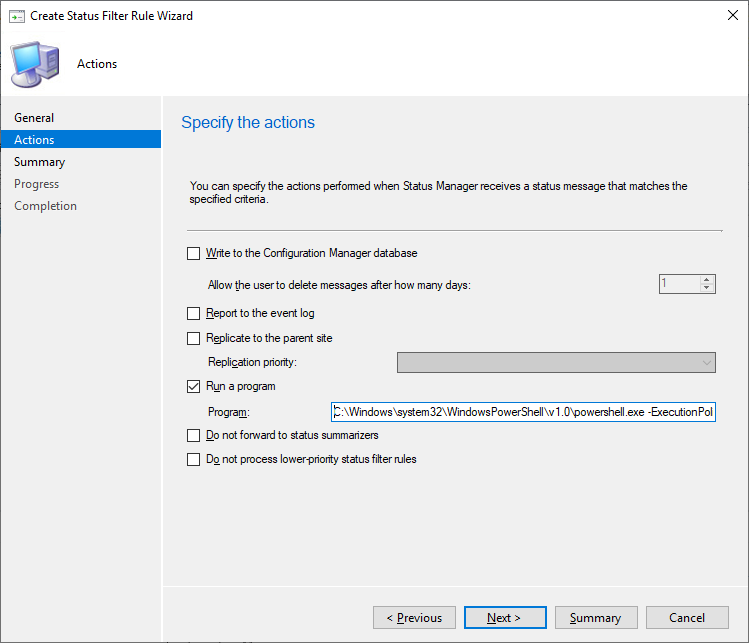The width and height of the screenshot is (749, 643).
Task: Enable Write to the Configuration Manager database
Action: 193,253
